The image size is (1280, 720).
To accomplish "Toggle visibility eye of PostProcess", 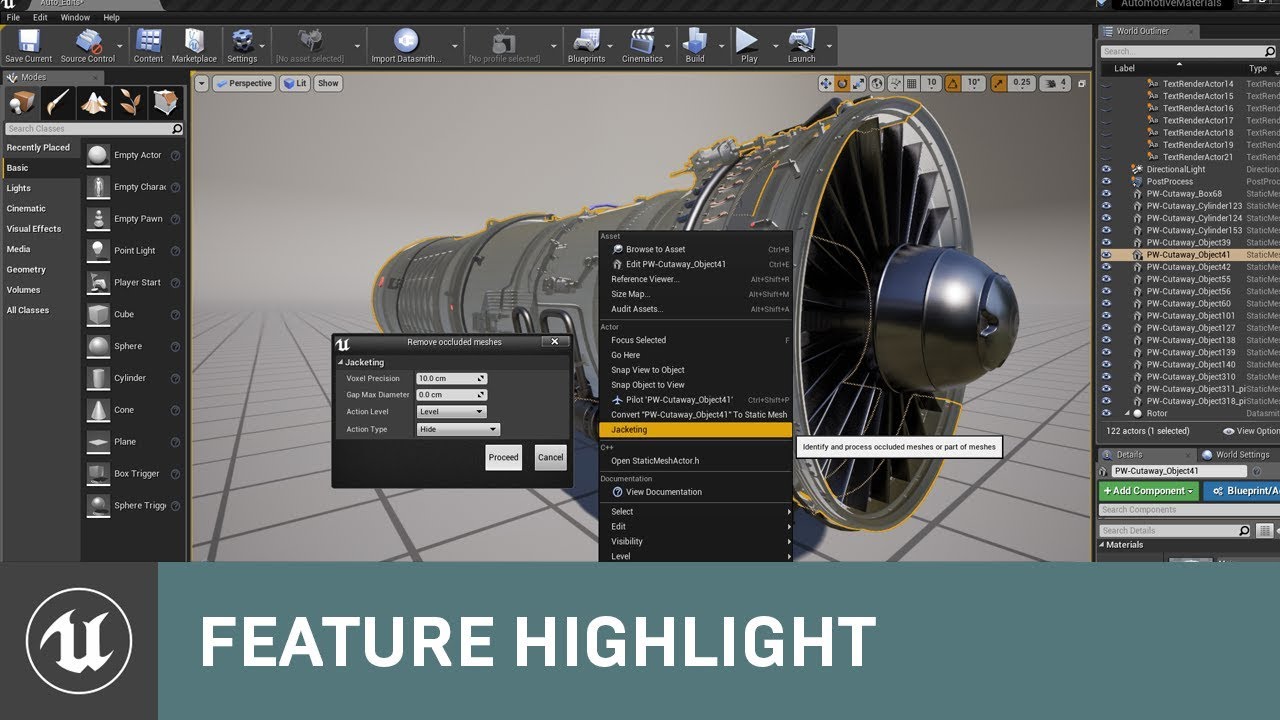I will coord(1106,181).
